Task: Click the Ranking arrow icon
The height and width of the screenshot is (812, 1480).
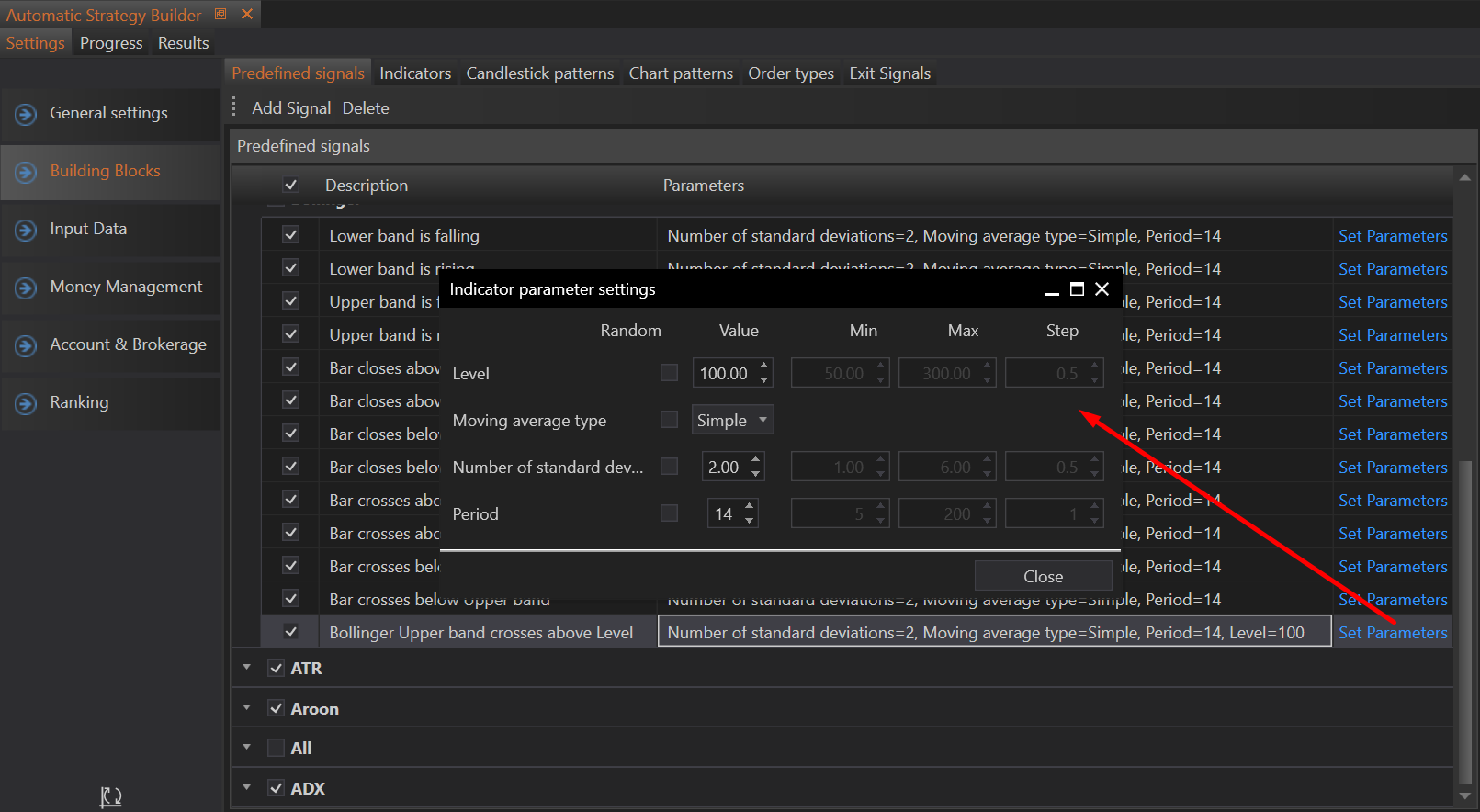Action: 26,403
